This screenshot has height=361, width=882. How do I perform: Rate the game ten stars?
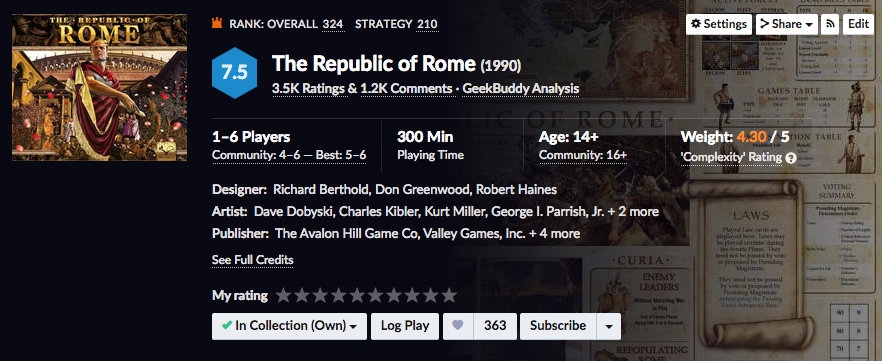449,295
